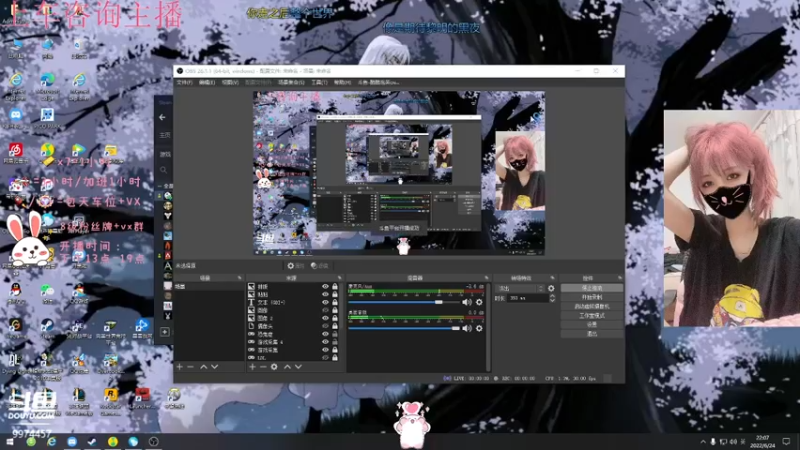
Task: Add a new source with the plus icon
Action: point(252,367)
